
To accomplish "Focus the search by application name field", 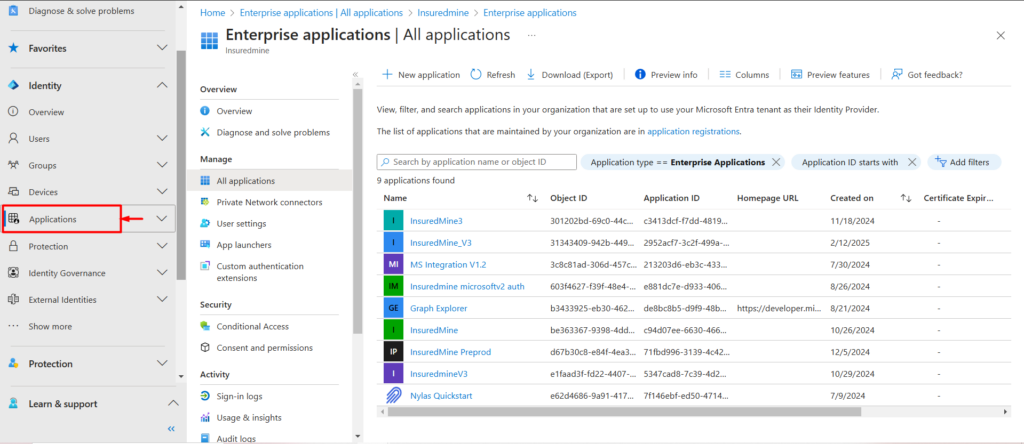I will click(477, 162).
